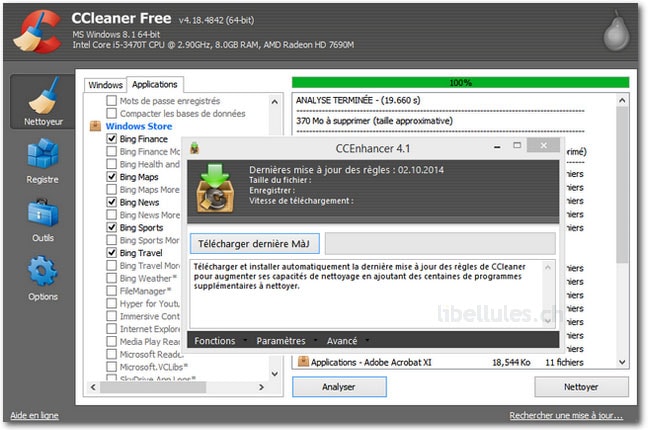The image size is (648, 430).
Task: Click the CCEnhancer download box icon
Action: tap(215, 189)
